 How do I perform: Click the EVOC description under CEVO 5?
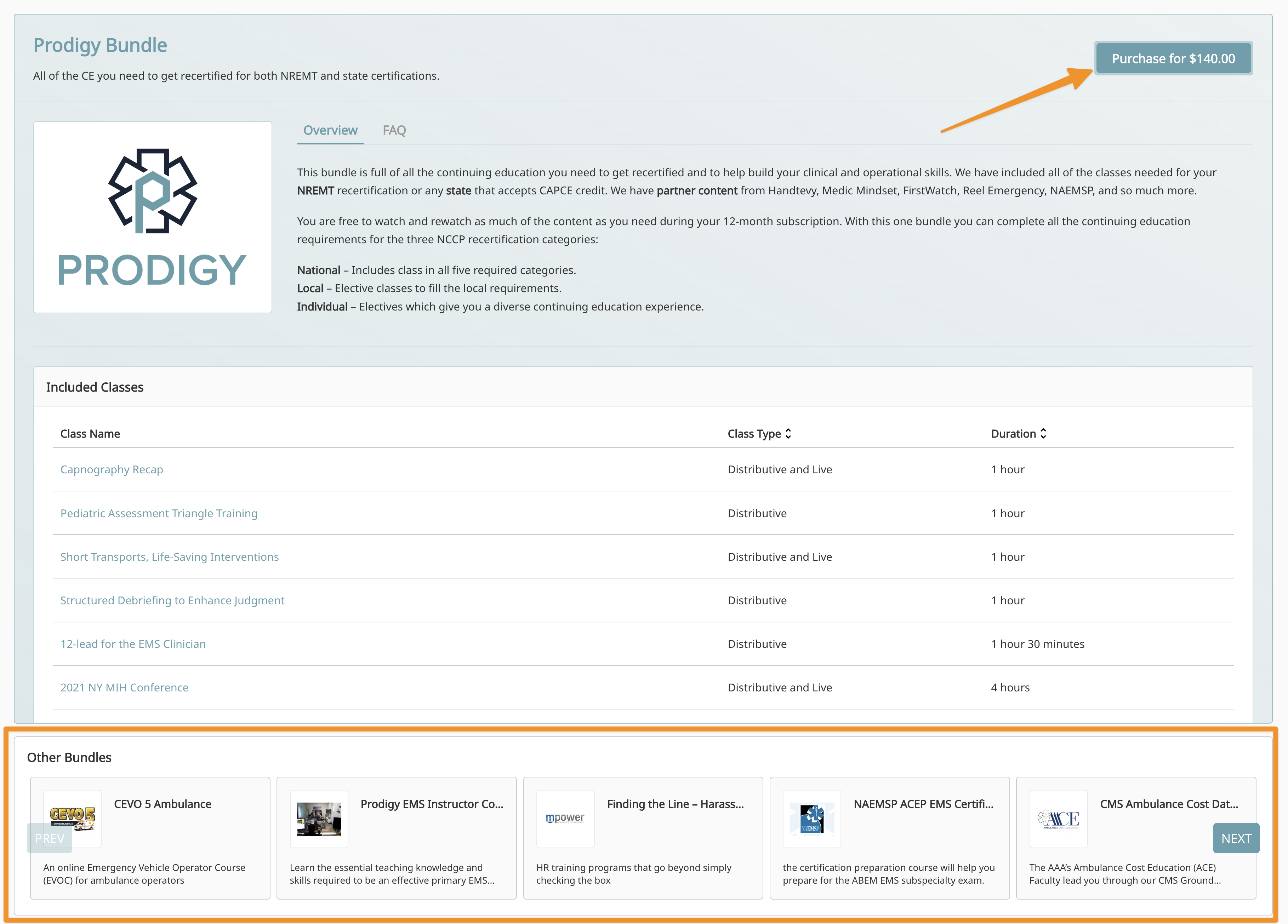144,874
